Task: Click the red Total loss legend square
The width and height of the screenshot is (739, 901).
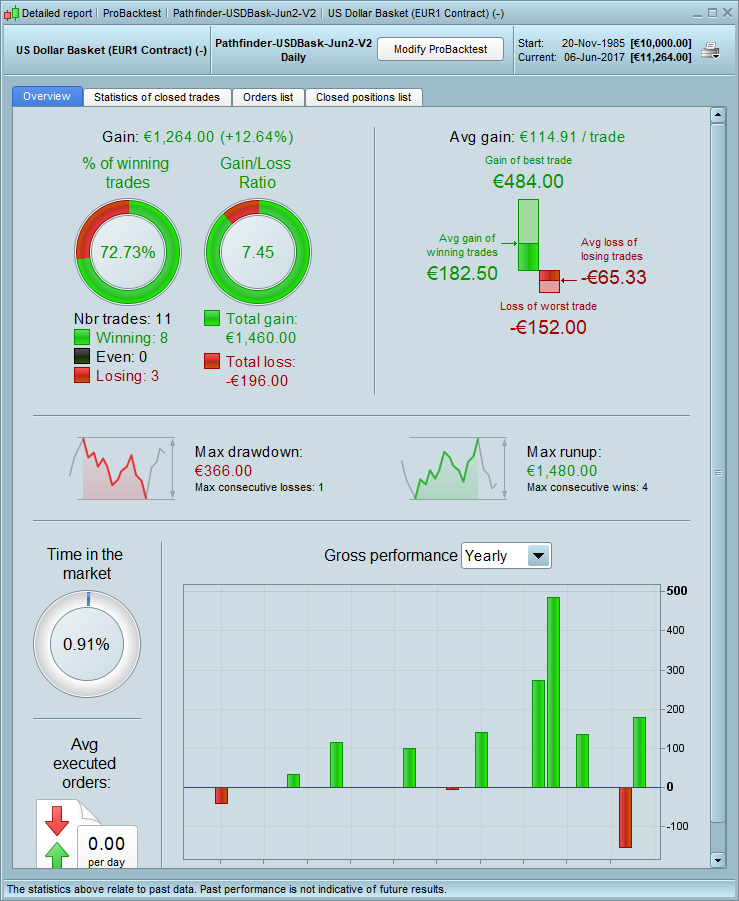Action: coord(212,361)
